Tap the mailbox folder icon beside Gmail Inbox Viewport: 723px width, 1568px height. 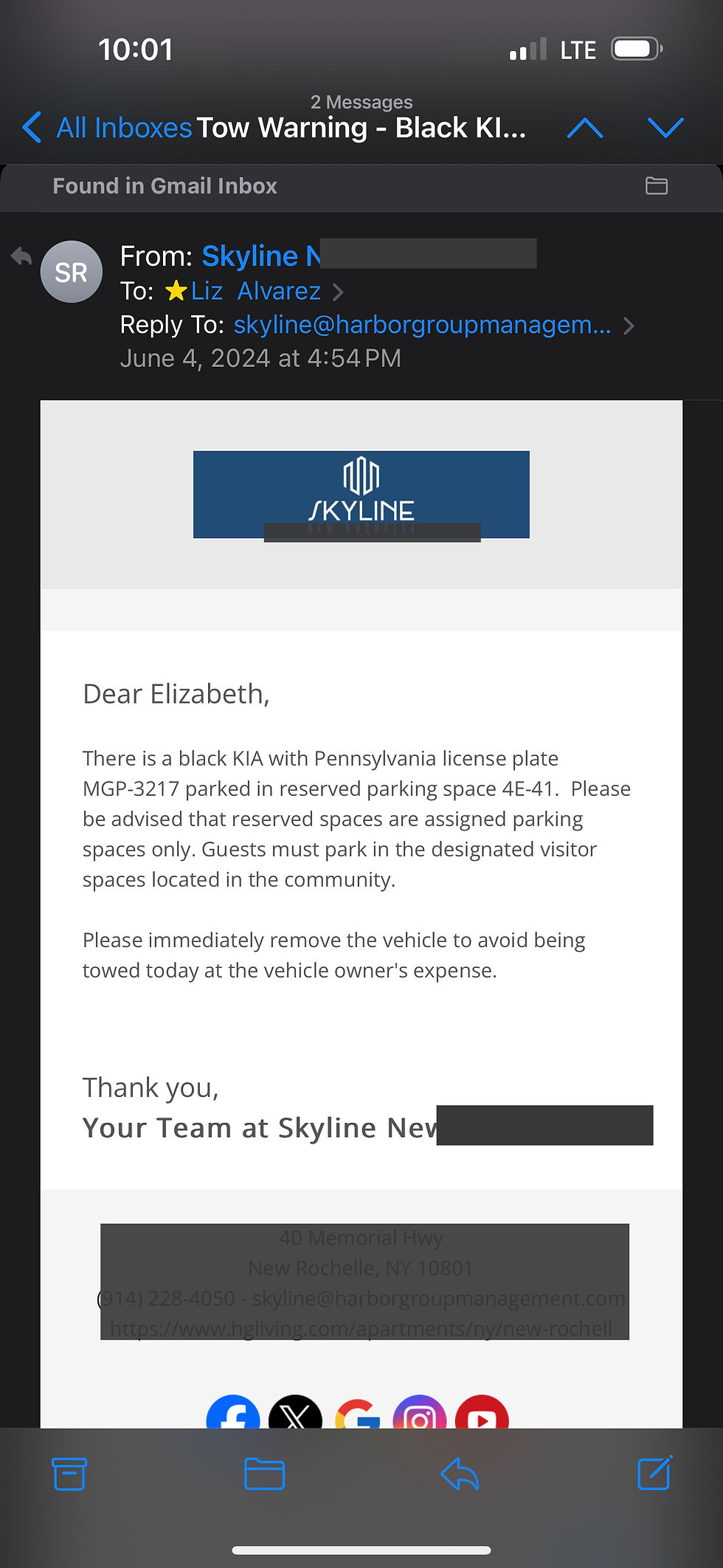pyautogui.click(x=656, y=186)
